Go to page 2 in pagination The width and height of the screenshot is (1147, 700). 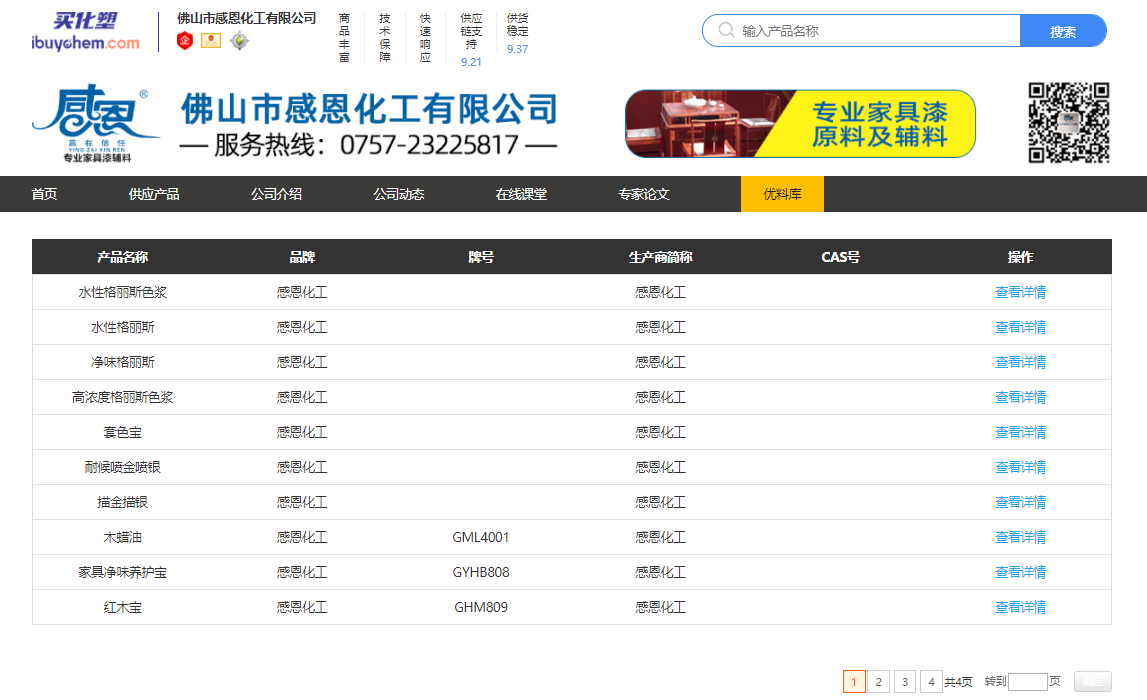coord(879,682)
